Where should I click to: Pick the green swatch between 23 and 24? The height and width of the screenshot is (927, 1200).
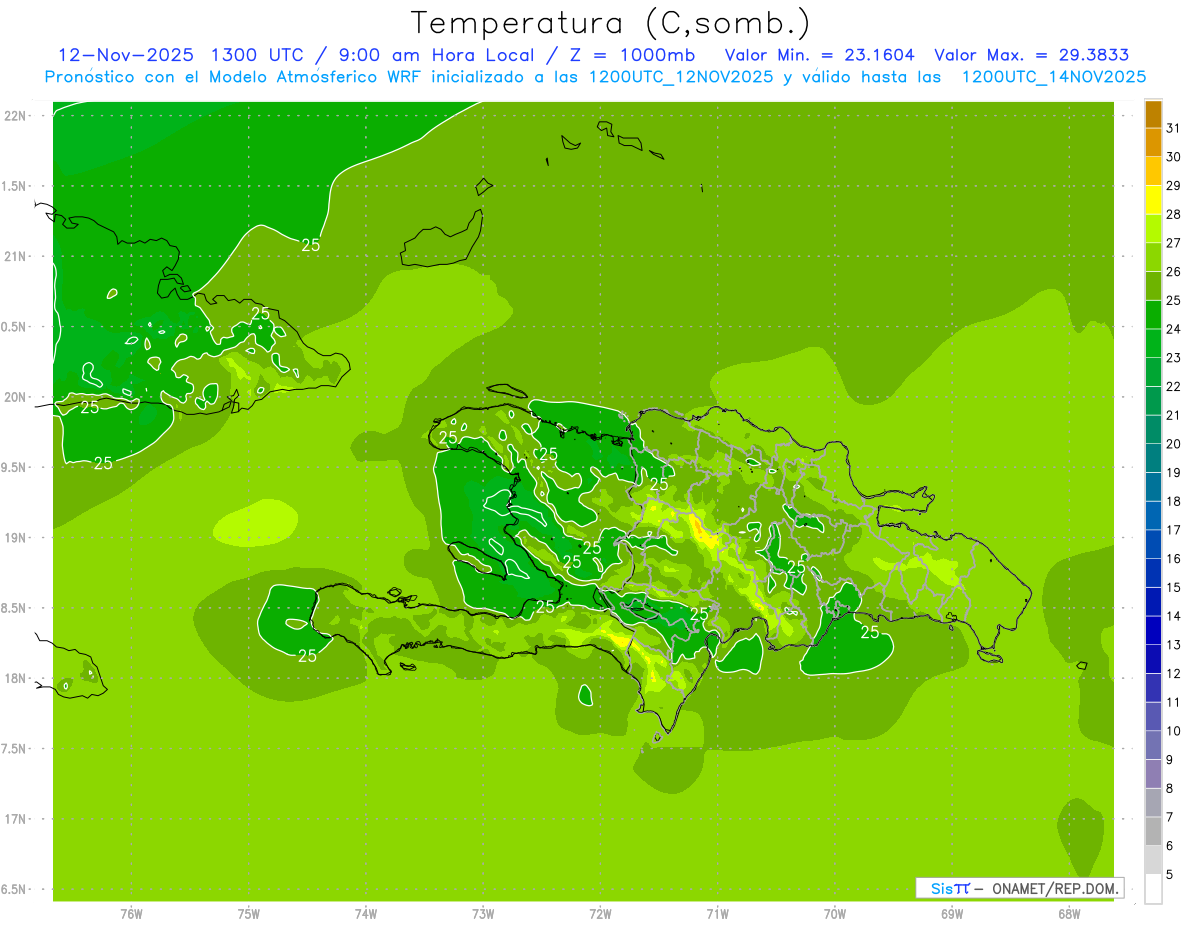pos(1153,343)
